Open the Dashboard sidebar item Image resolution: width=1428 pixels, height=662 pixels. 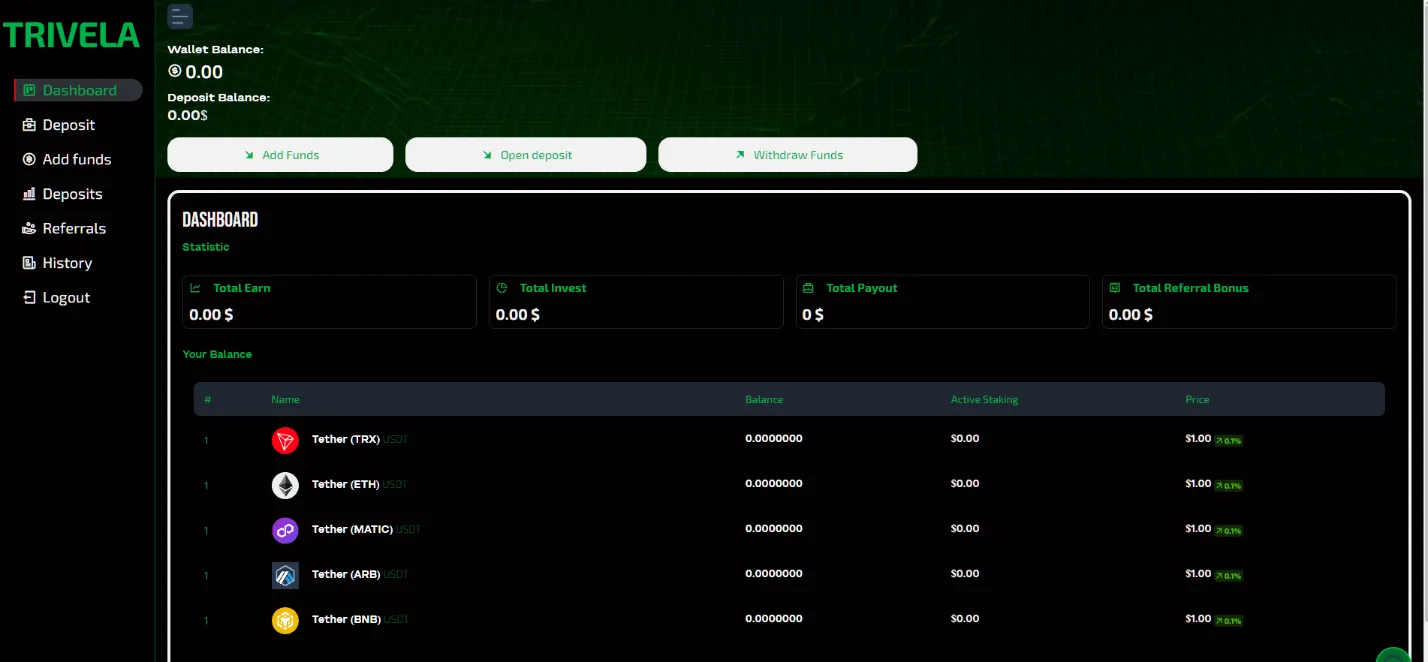click(78, 90)
